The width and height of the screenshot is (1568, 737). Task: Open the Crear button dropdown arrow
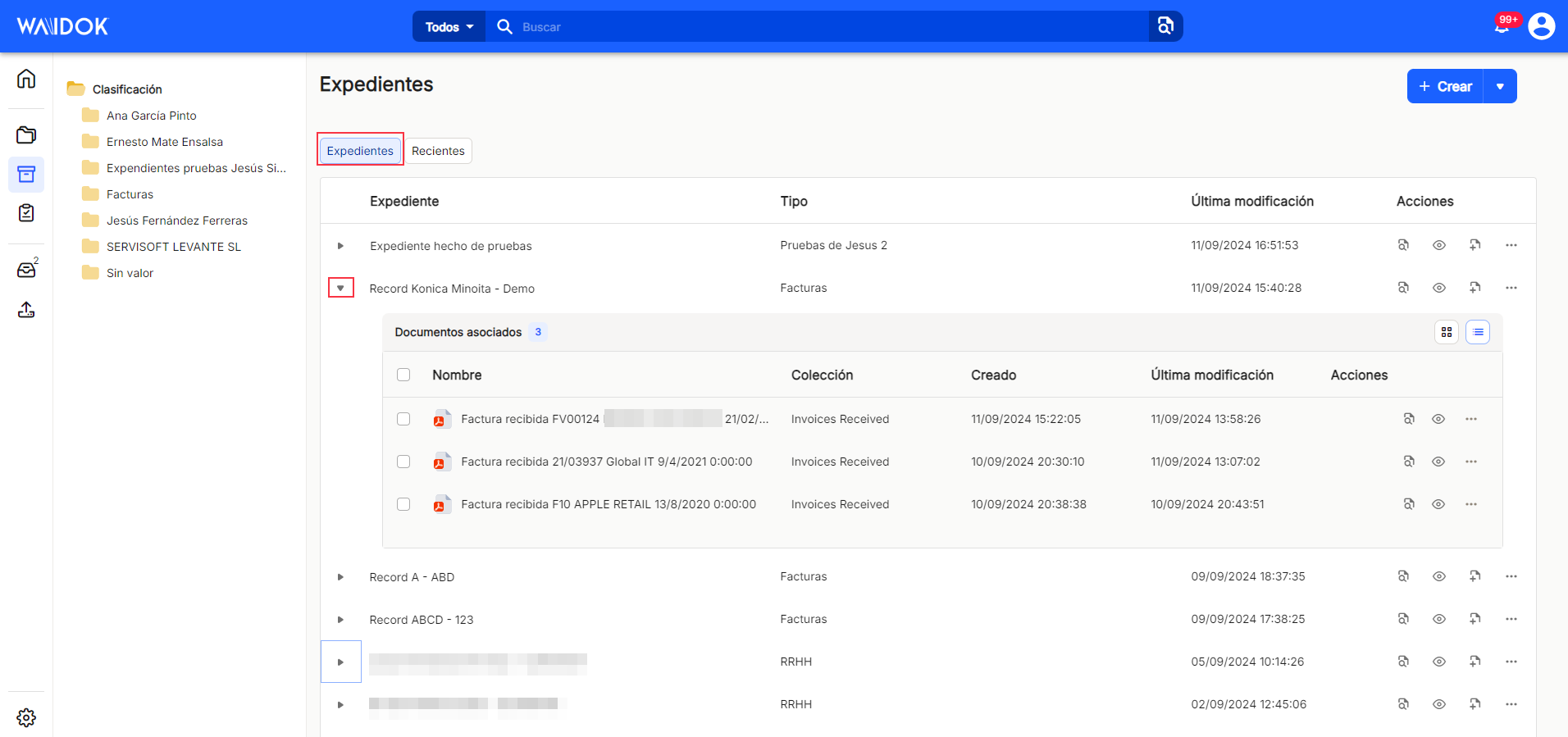point(1500,86)
